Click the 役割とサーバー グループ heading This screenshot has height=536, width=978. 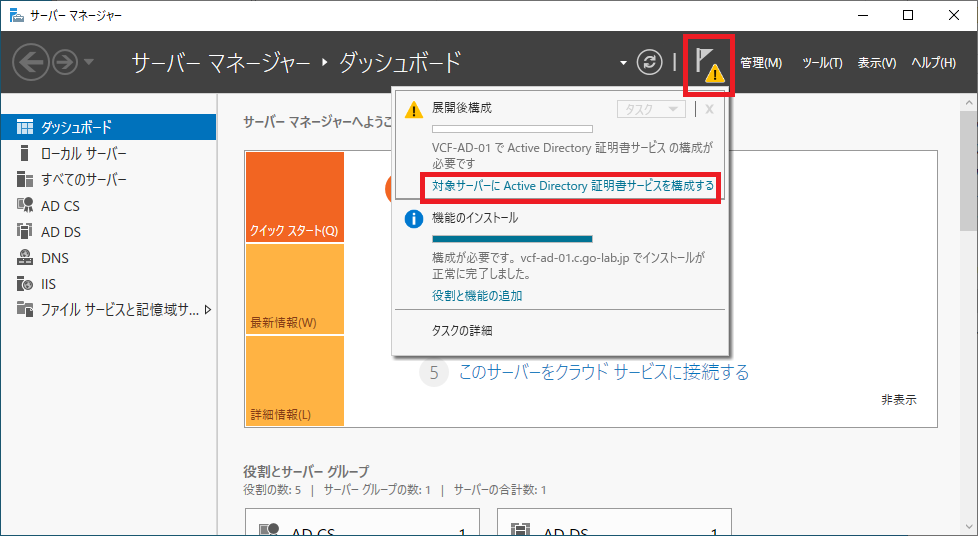coord(306,471)
